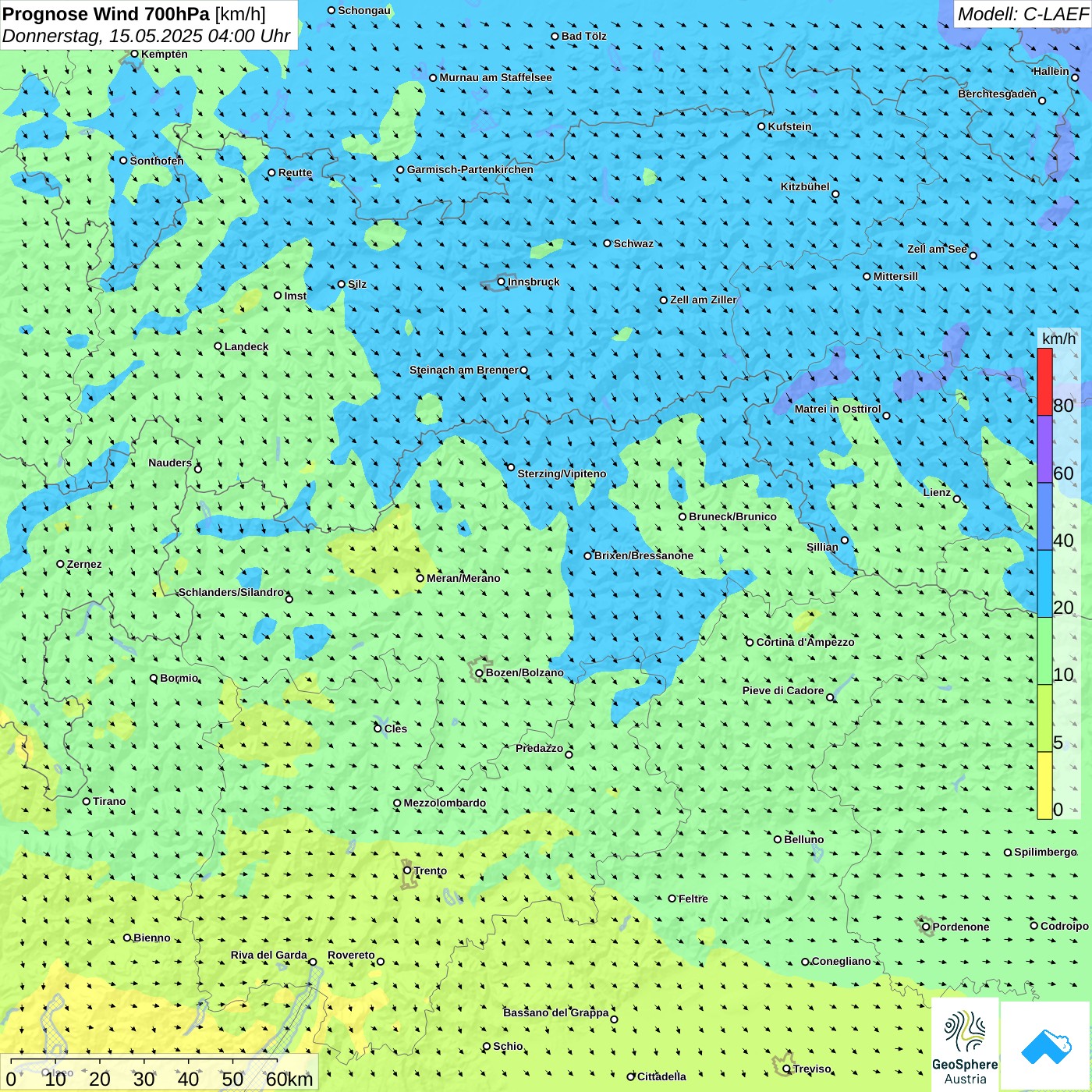
Task: Click the 'Murnau am Staffelsee' label
Action: 495,77
